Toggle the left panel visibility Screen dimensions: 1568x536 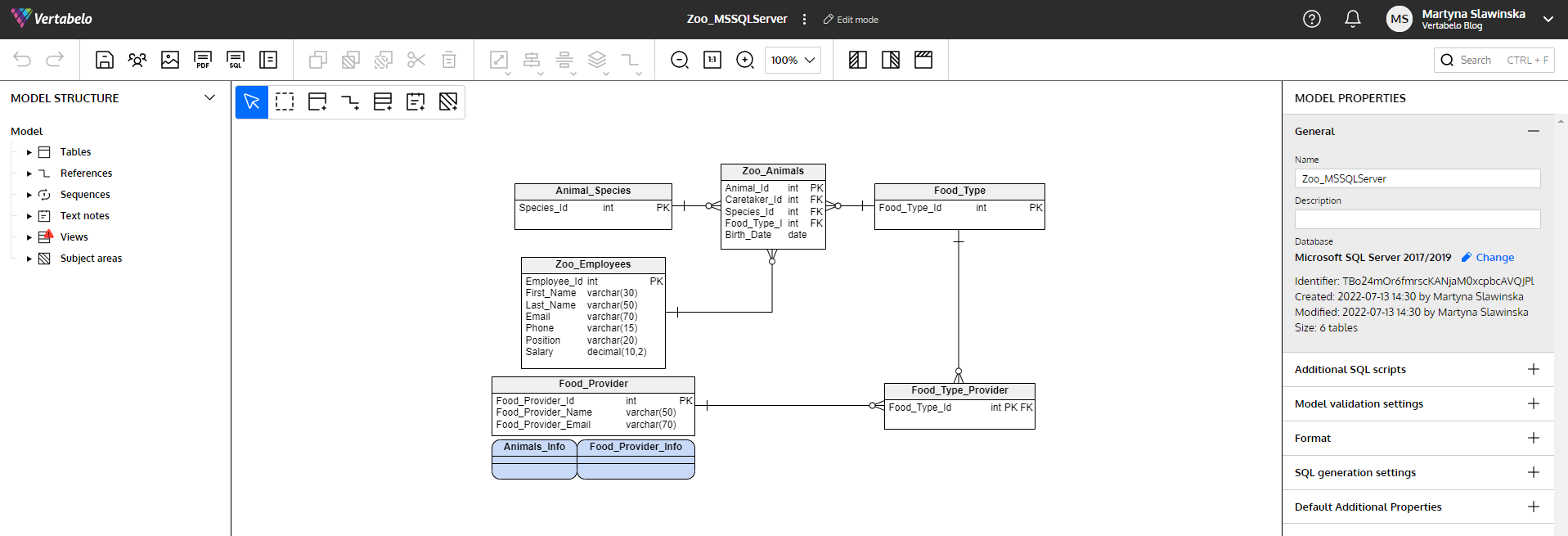[x=858, y=60]
